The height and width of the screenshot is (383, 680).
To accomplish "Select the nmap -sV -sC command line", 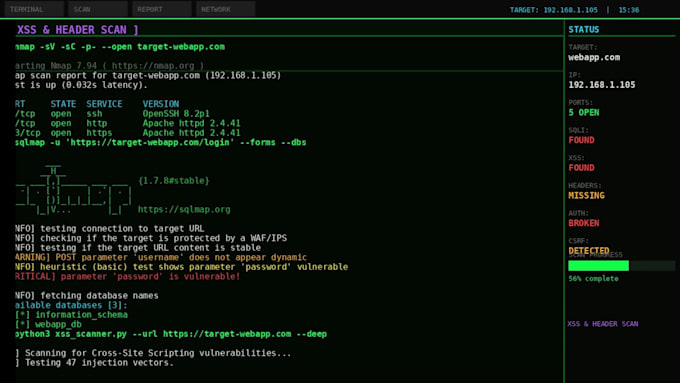I will coord(120,47).
